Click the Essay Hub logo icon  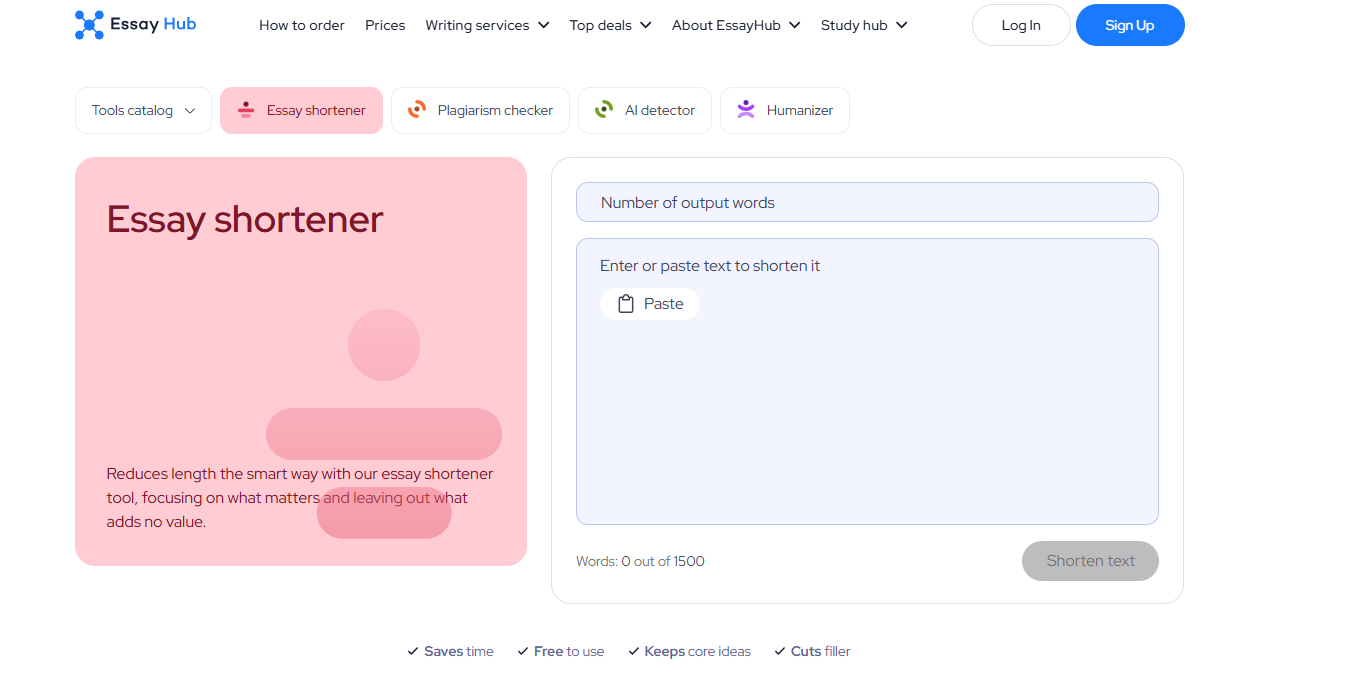click(89, 25)
